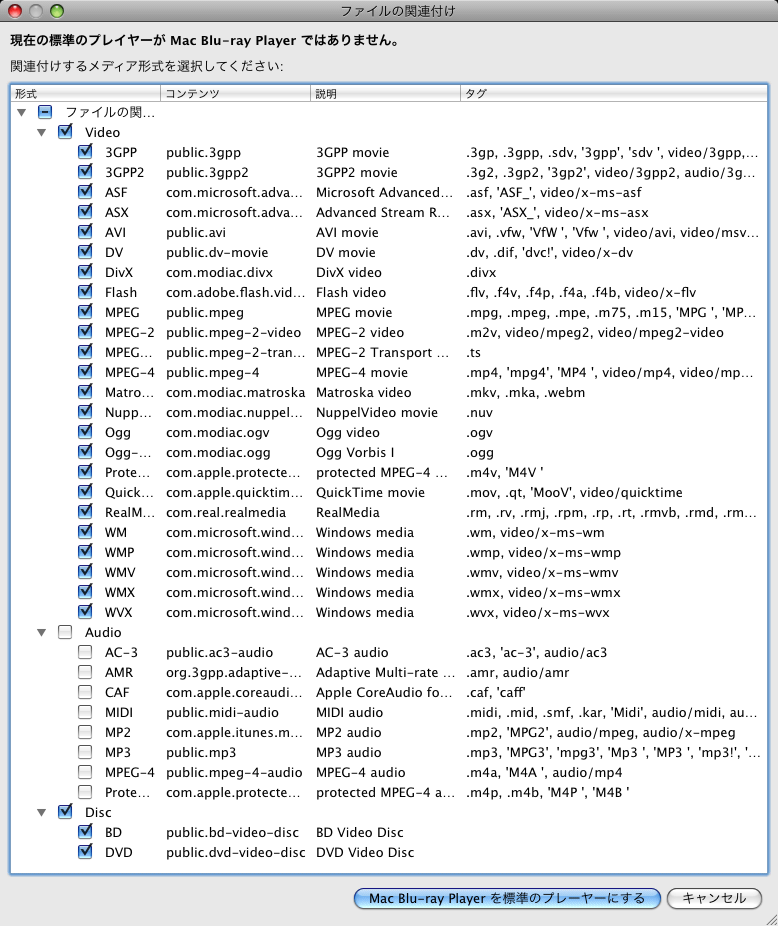Uncheck the Ogg video checkbox

click(x=85, y=432)
